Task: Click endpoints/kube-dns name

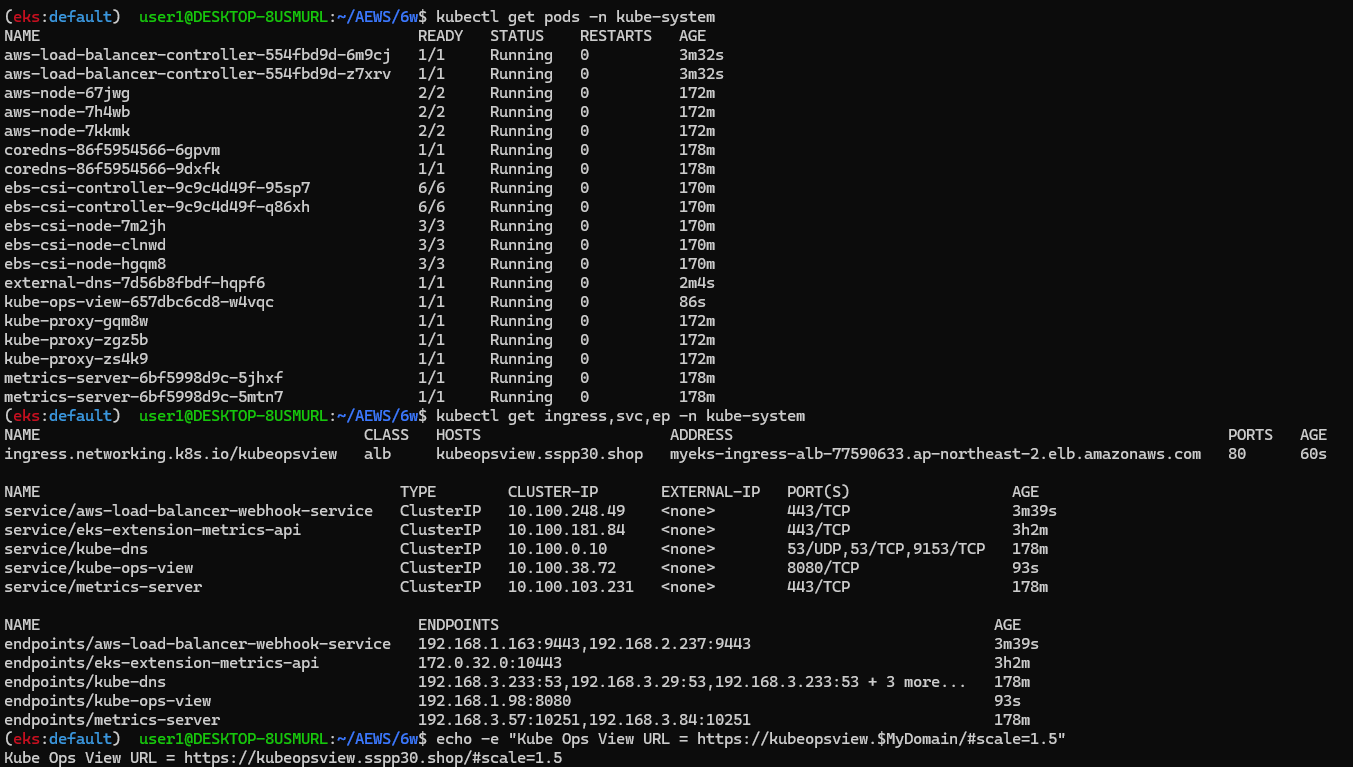Action: 85,682
